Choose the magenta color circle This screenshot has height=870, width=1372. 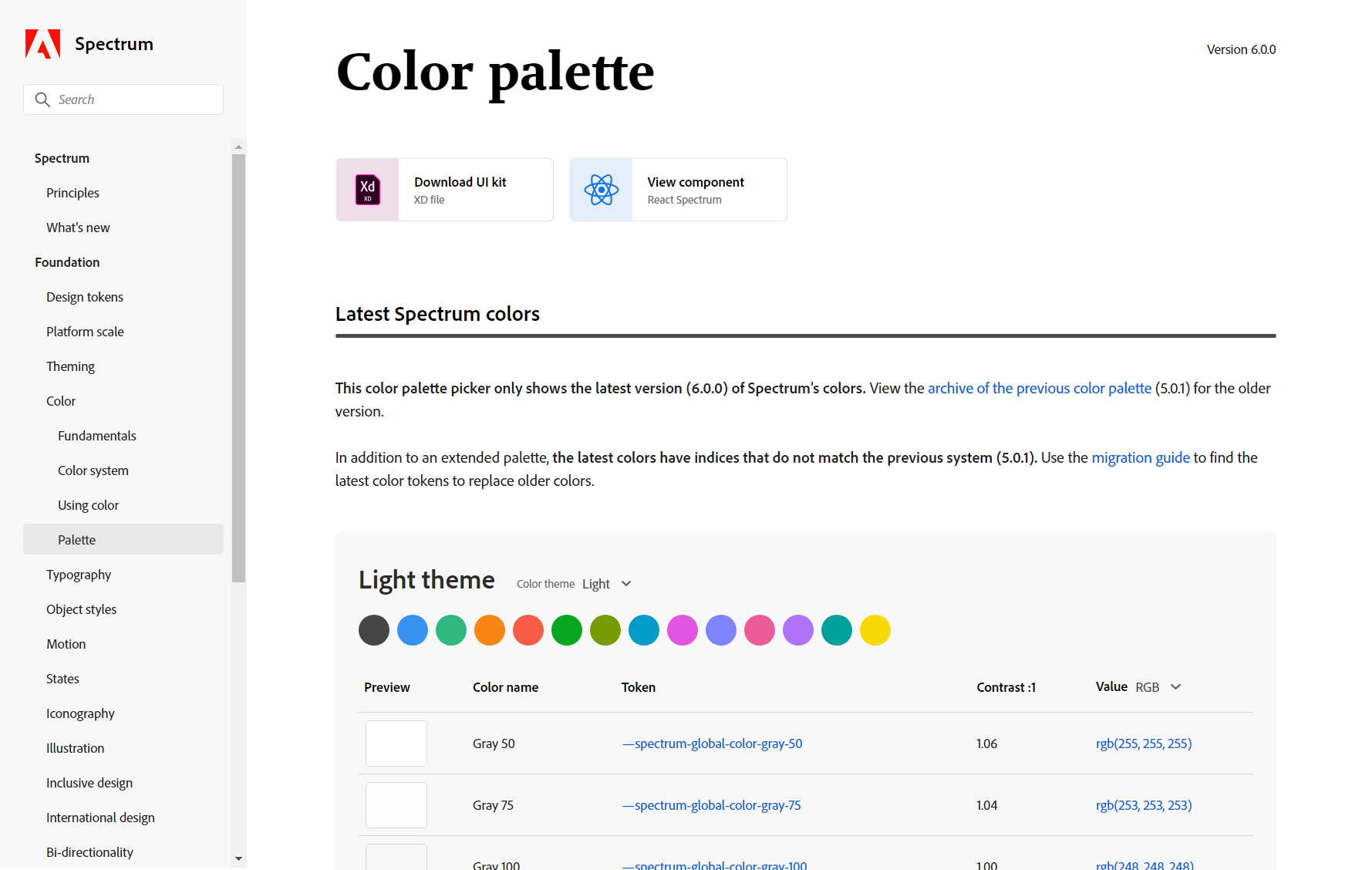pyautogui.click(x=683, y=630)
